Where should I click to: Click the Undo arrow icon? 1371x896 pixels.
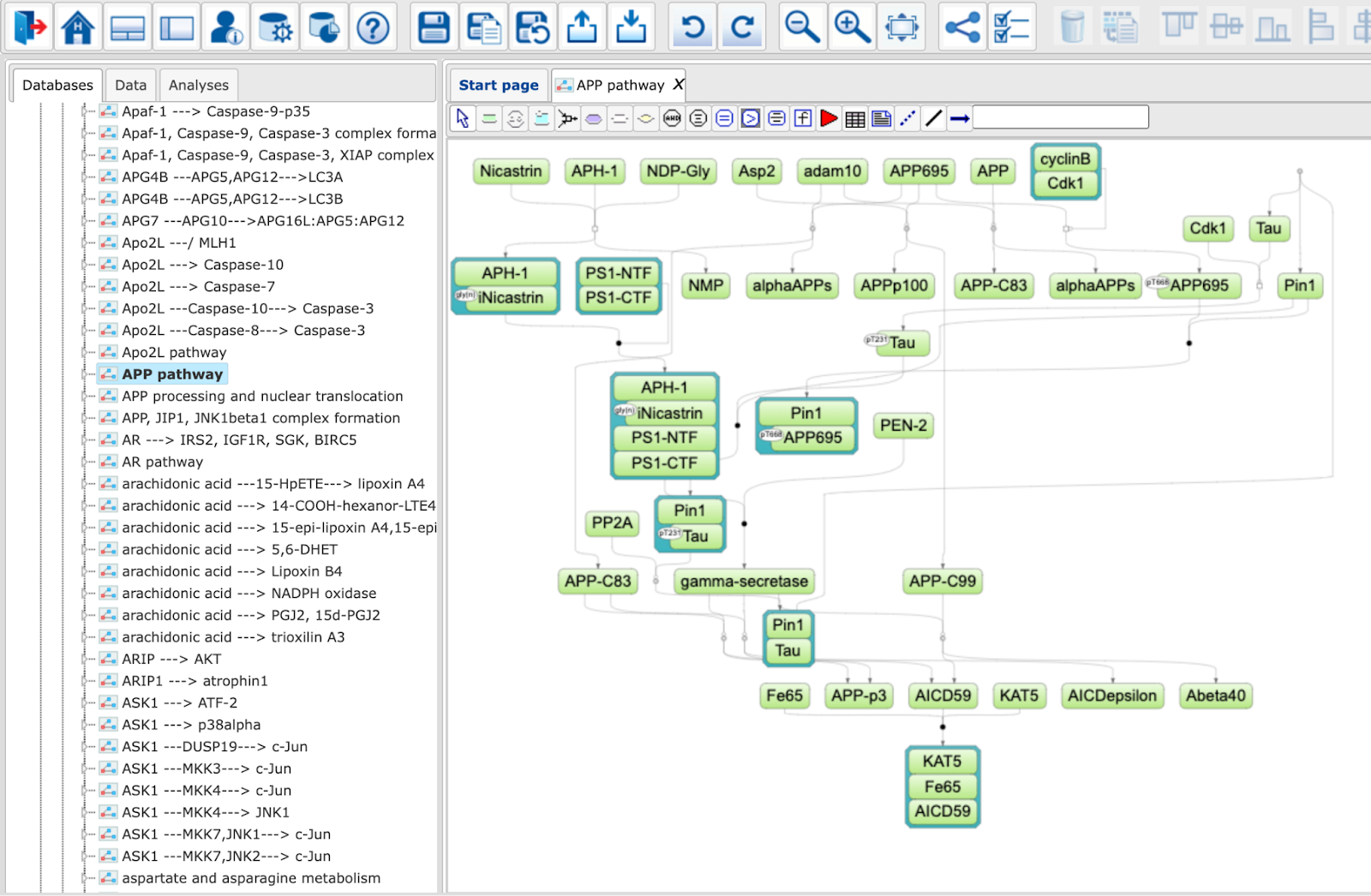(x=691, y=27)
